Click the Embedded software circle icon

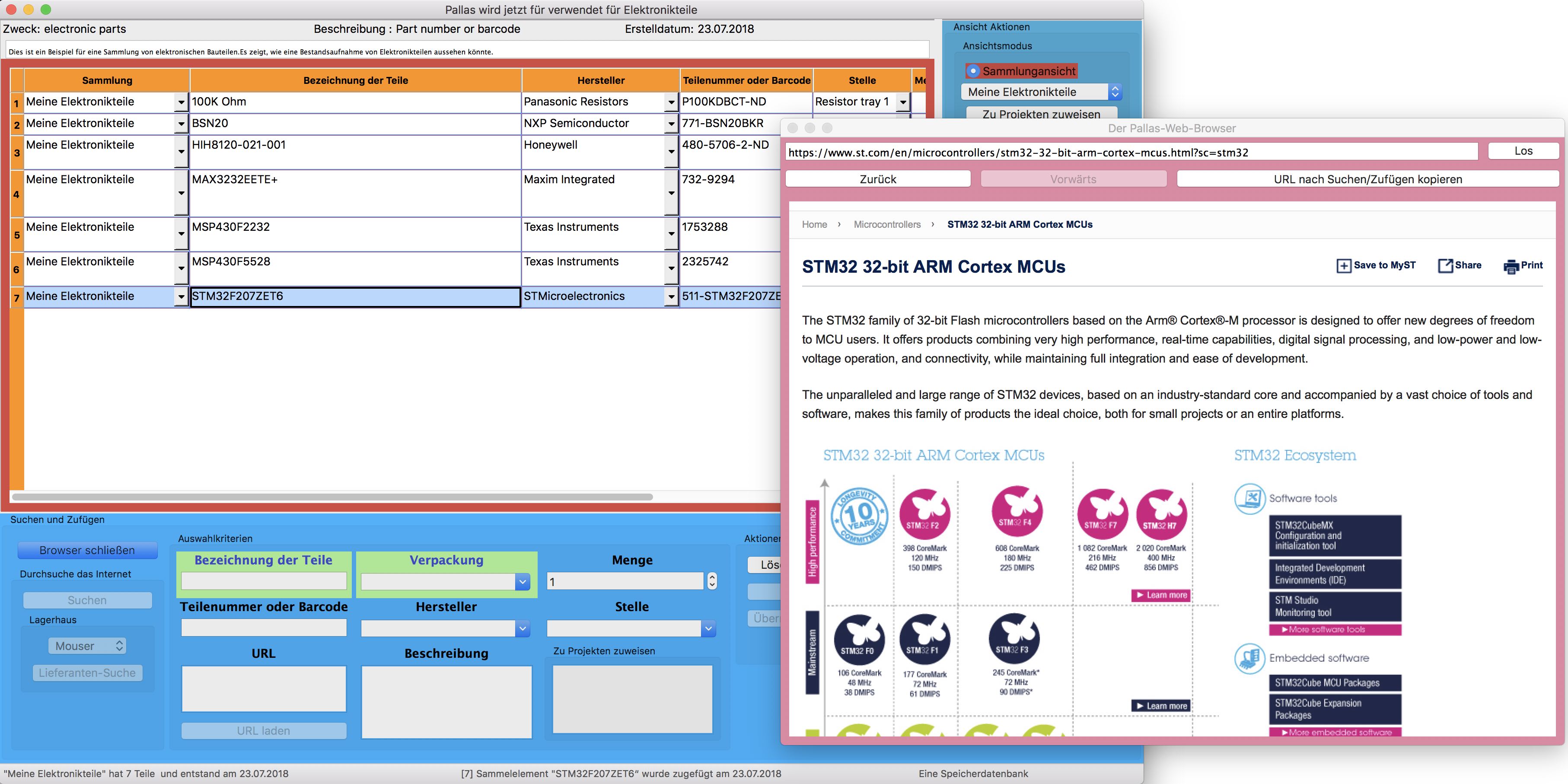1249,658
